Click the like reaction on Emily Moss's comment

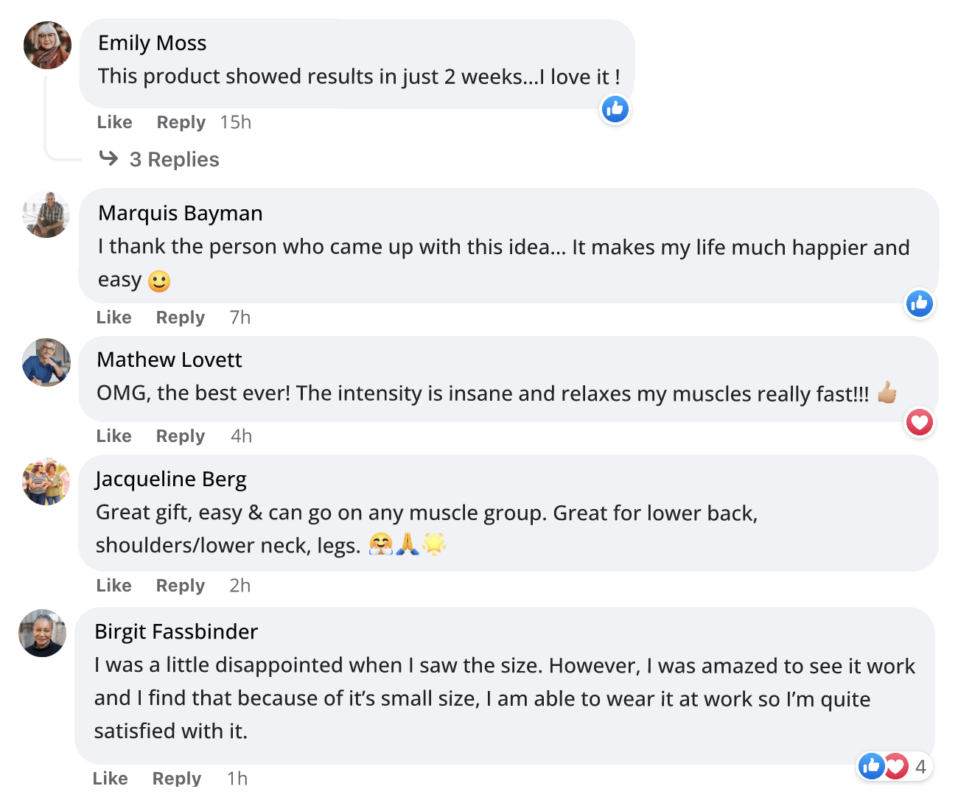point(615,109)
